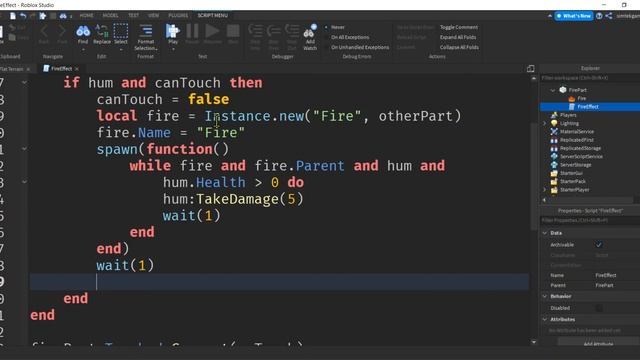Click the binoculars icon in the quick access bar
The height and width of the screenshot is (360, 640).
point(63,16)
